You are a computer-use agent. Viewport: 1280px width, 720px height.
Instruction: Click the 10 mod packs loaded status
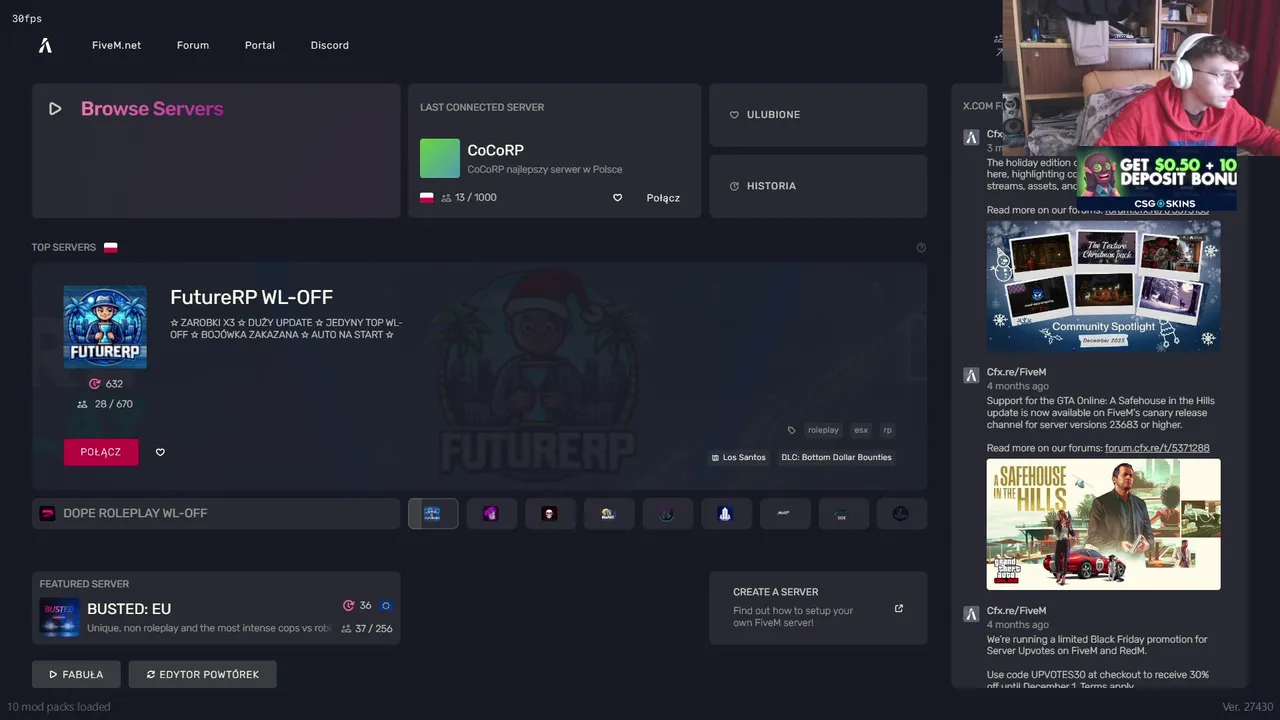[59, 707]
